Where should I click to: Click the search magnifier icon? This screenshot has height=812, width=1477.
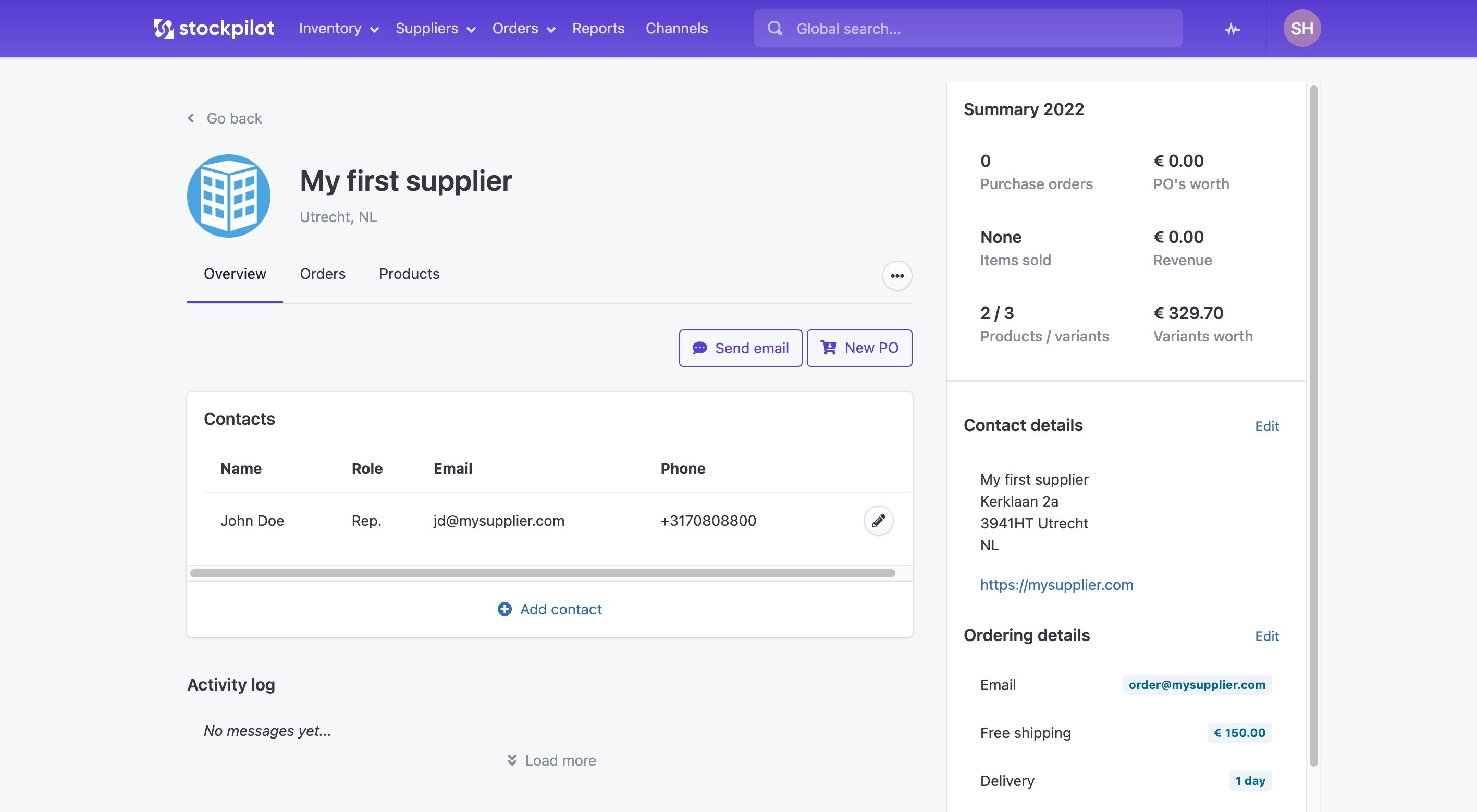click(774, 28)
